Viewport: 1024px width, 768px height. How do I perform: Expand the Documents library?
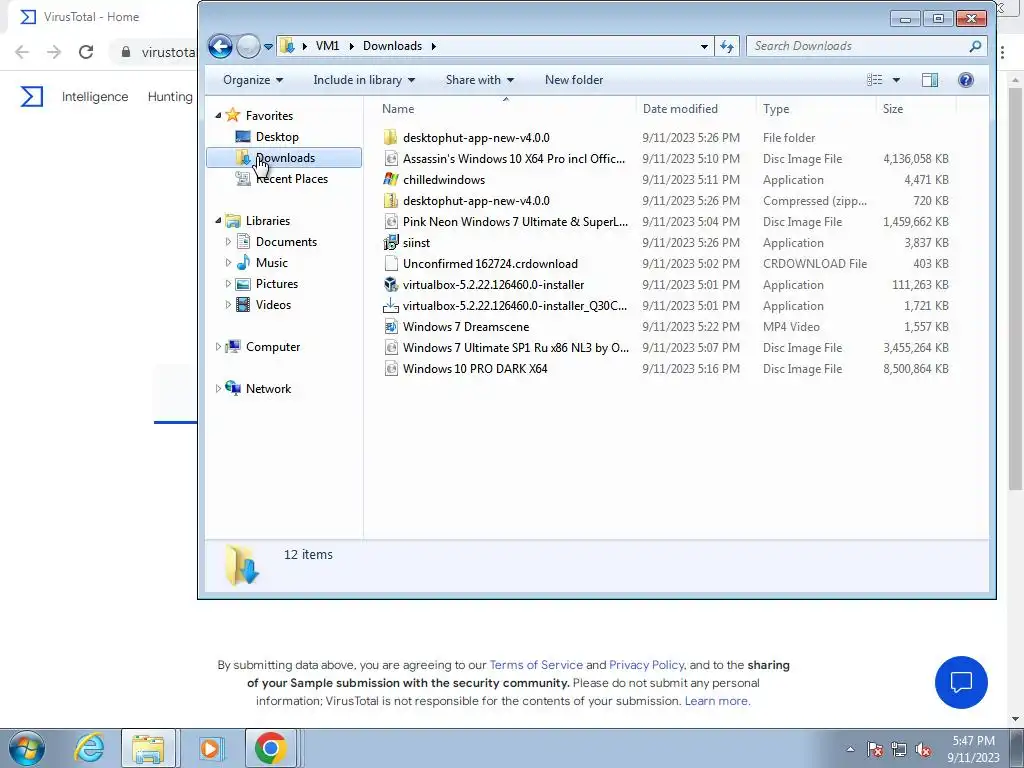click(x=228, y=242)
